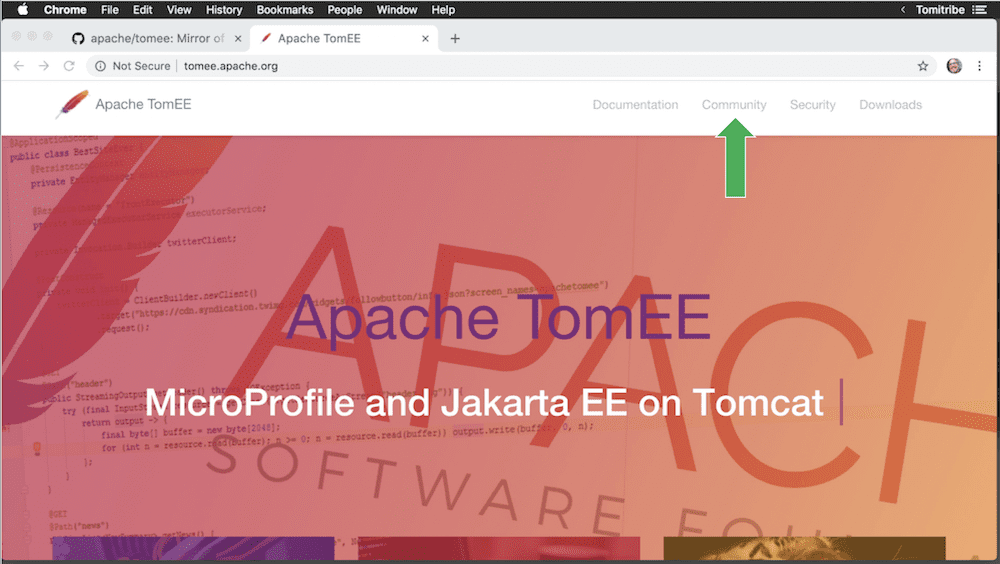Open the Bookmarks menu

284,10
